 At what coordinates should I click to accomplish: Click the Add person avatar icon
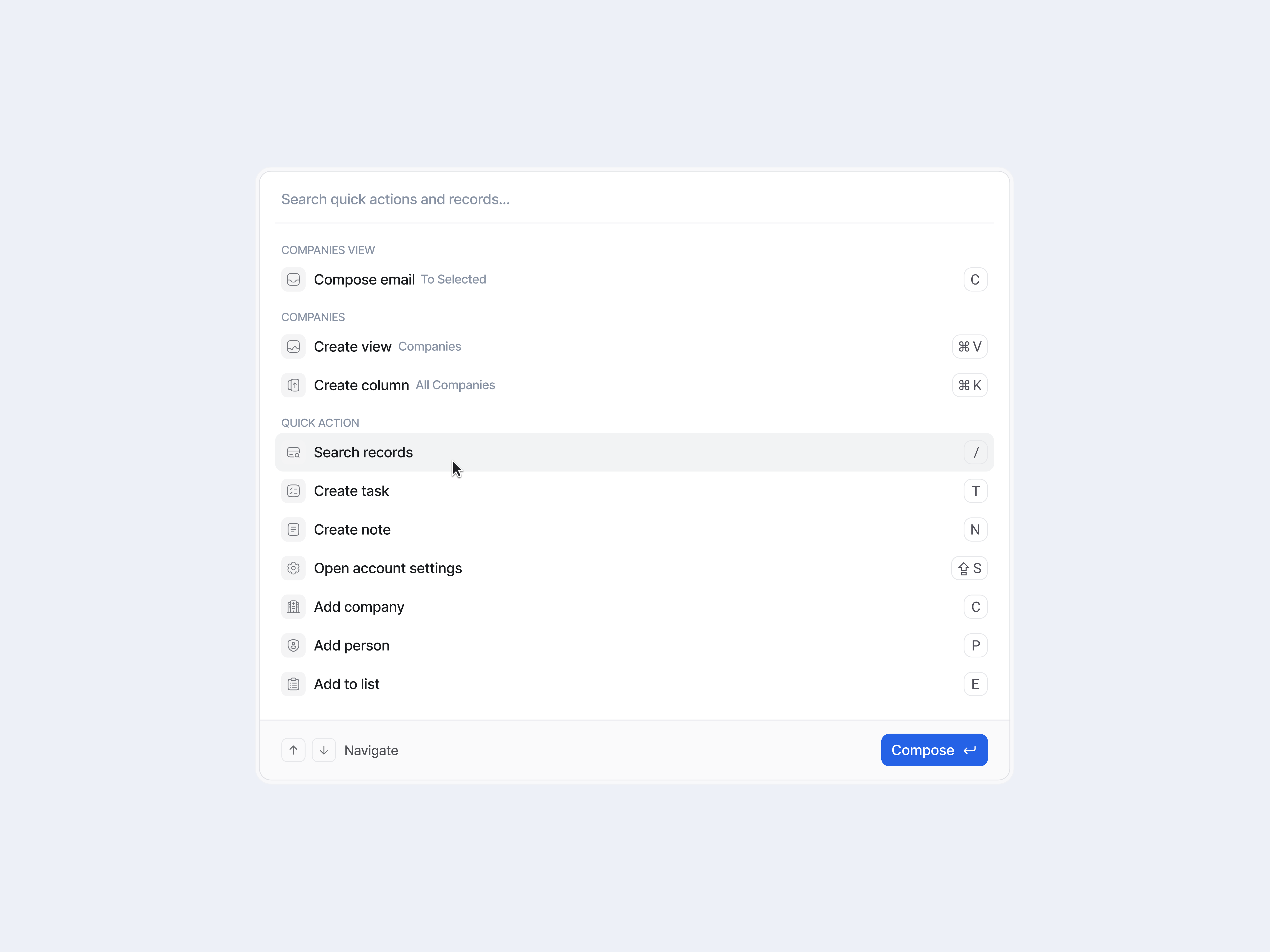click(293, 645)
